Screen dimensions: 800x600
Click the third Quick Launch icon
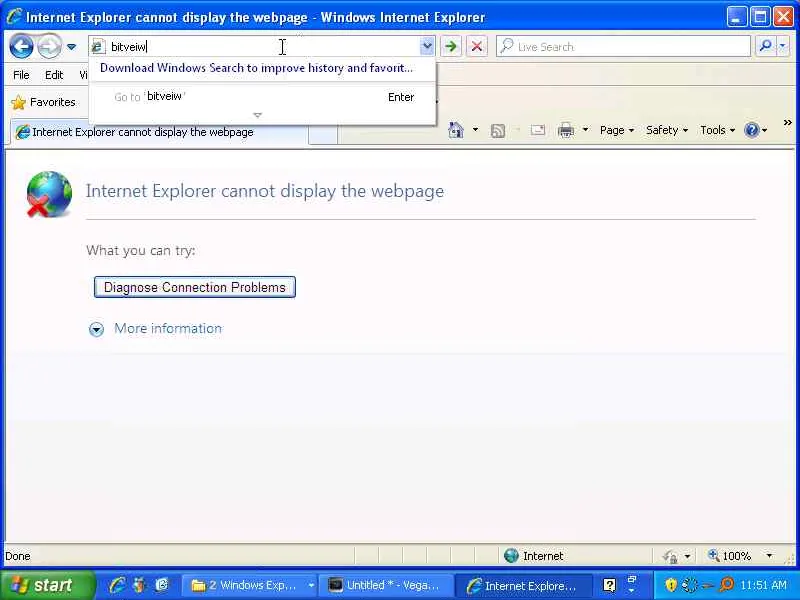162,585
